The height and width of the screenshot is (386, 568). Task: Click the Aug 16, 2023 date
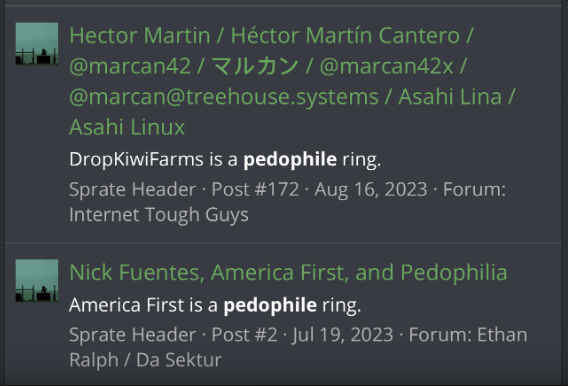[x=371, y=189]
